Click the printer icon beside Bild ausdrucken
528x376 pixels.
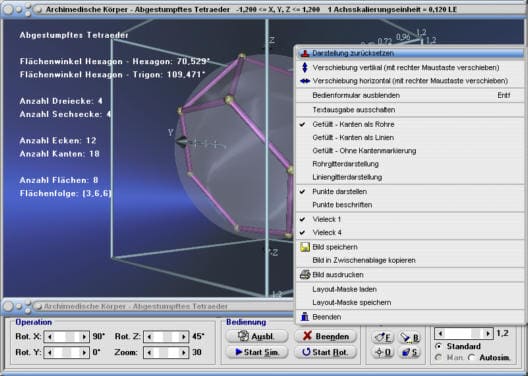(x=305, y=275)
